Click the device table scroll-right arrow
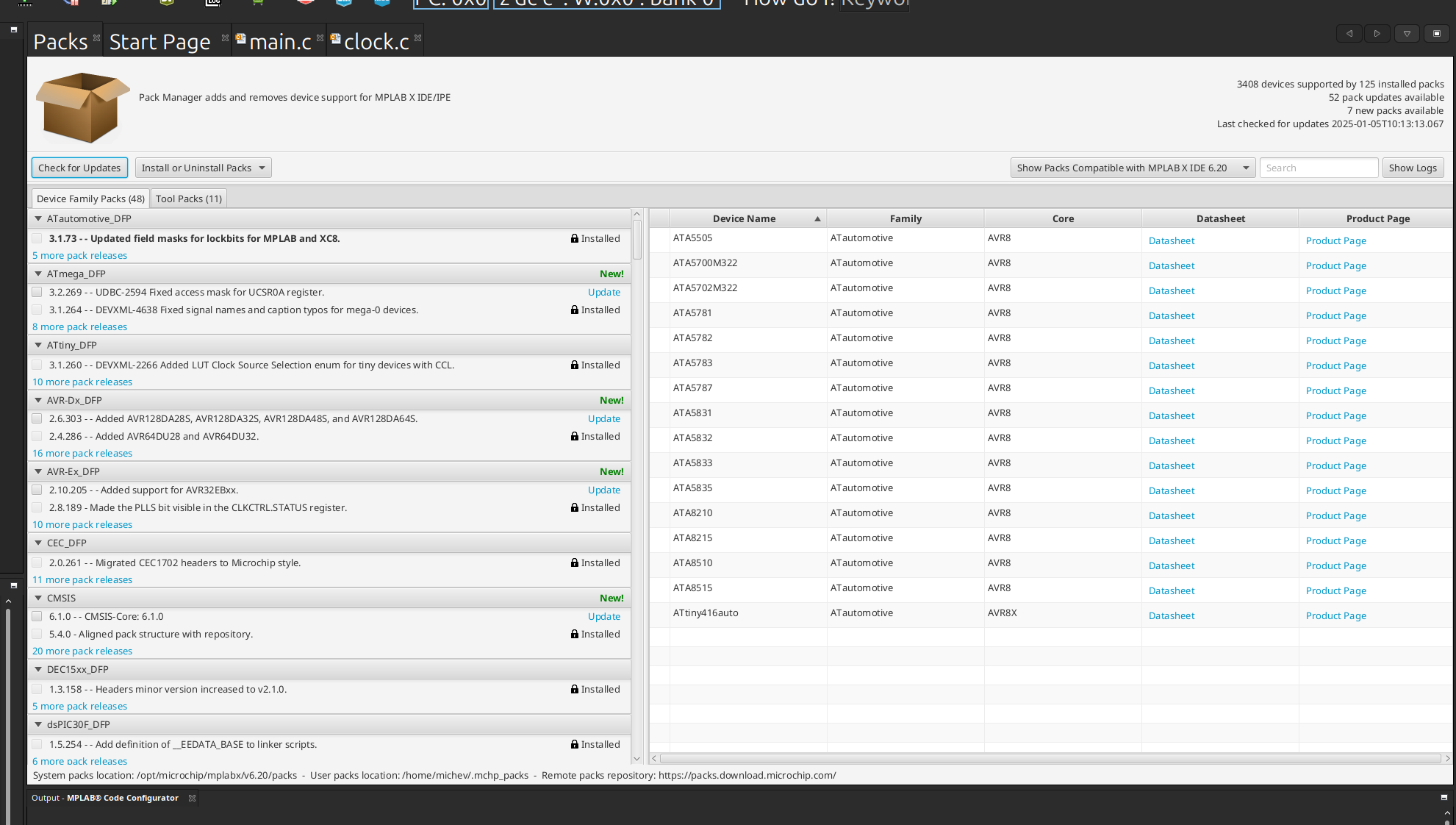The image size is (1456, 825). pyautogui.click(x=1447, y=758)
